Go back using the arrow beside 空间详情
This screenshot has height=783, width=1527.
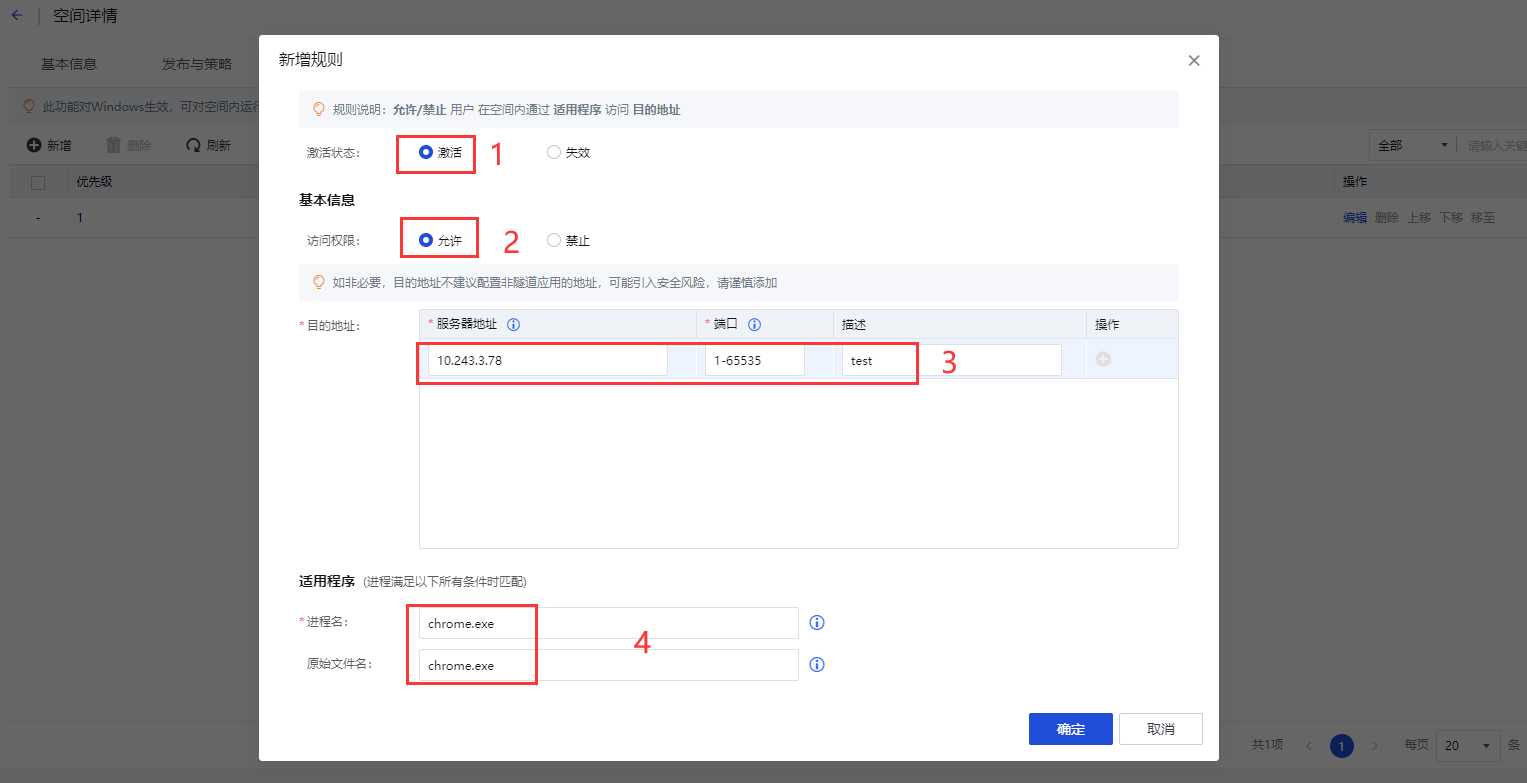click(16, 16)
